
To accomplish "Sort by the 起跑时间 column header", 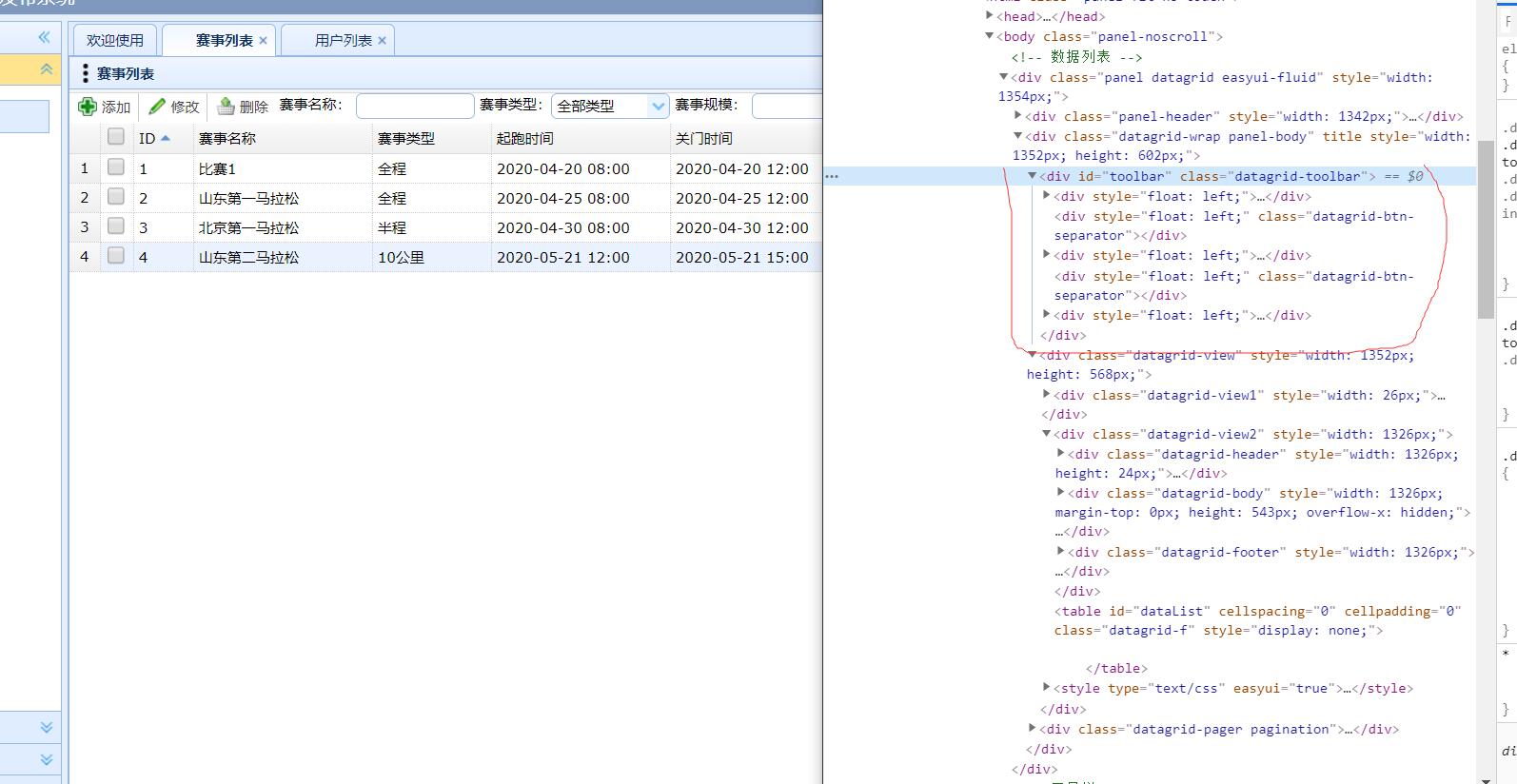I will [x=581, y=139].
